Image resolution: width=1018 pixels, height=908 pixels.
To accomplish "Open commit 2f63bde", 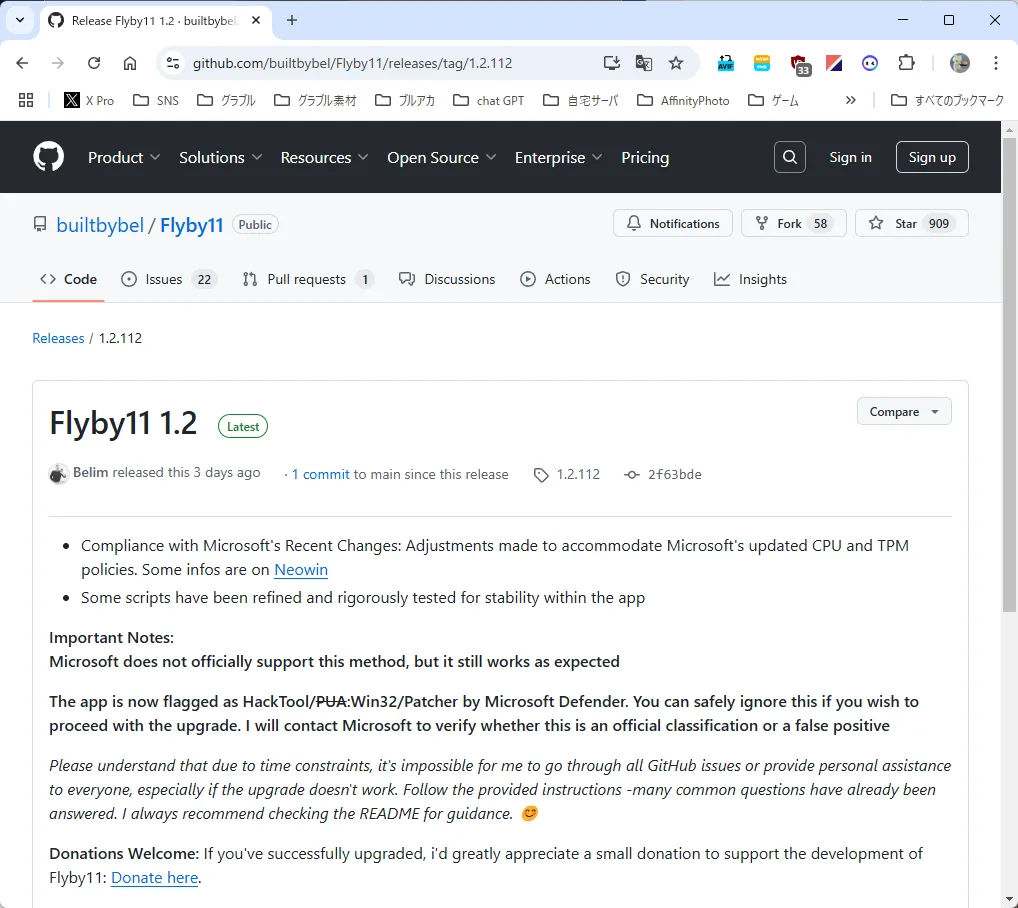I will (x=674, y=474).
